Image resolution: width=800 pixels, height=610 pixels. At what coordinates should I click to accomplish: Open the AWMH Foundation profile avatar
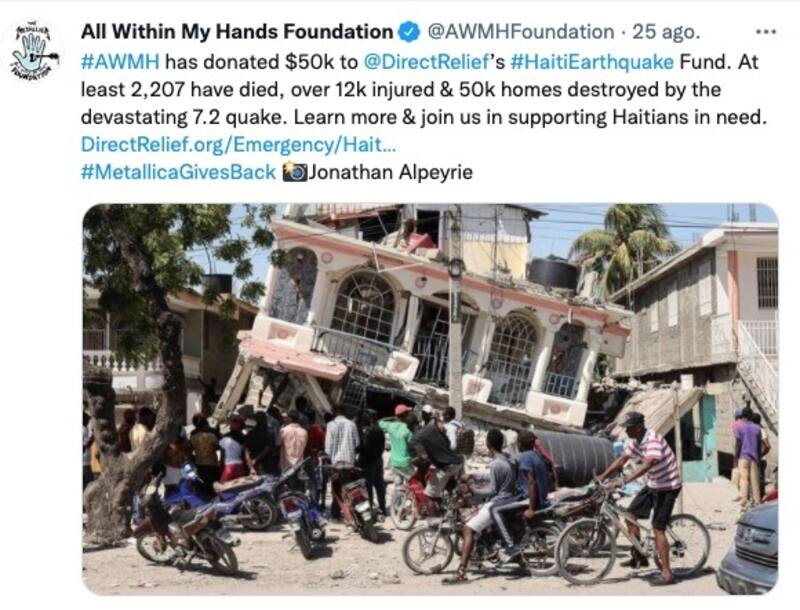coord(34,49)
